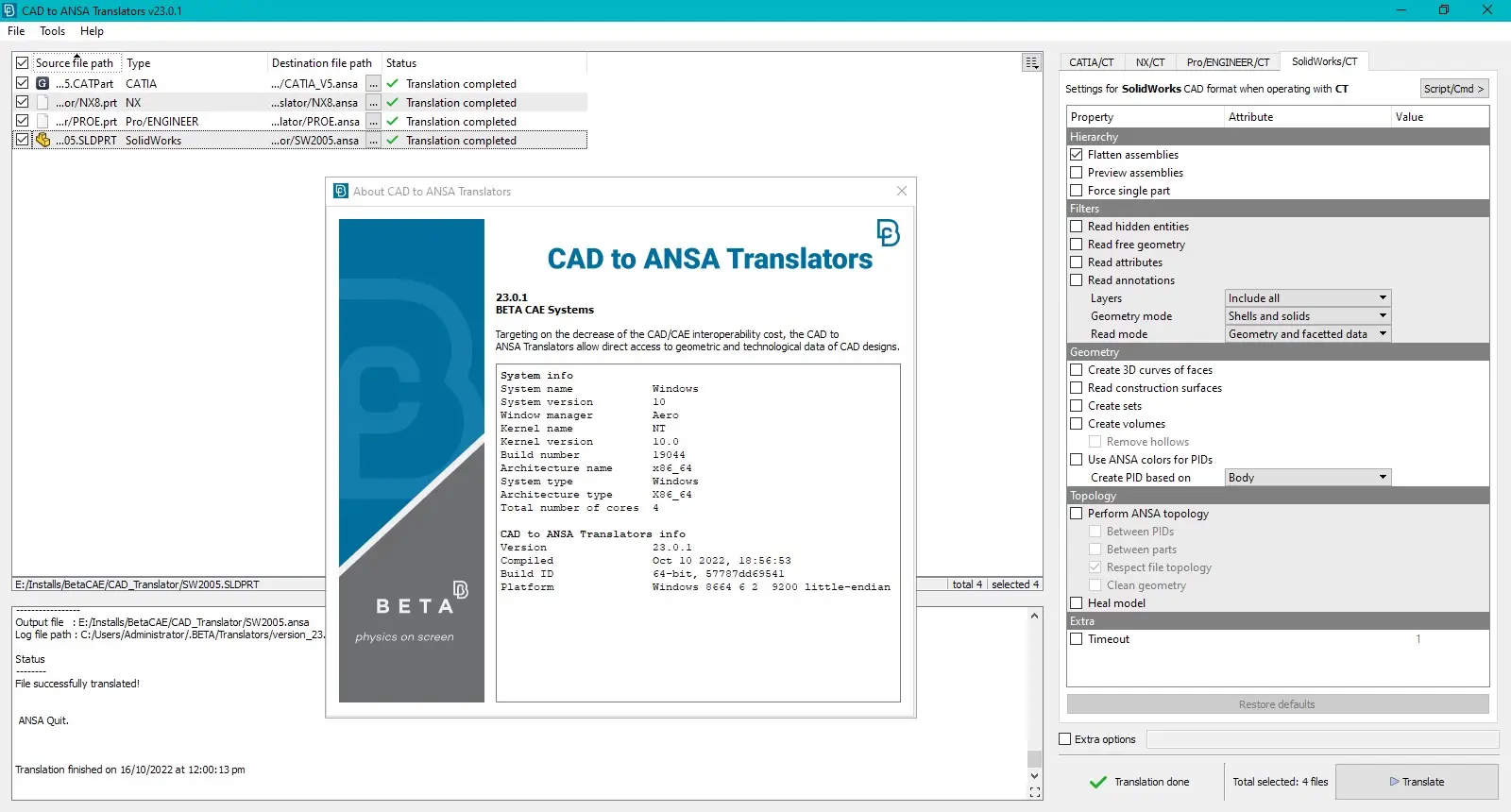Enable Preview assemblies option
Screen dimensions: 1511x812
pyautogui.click(x=1076, y=172)
